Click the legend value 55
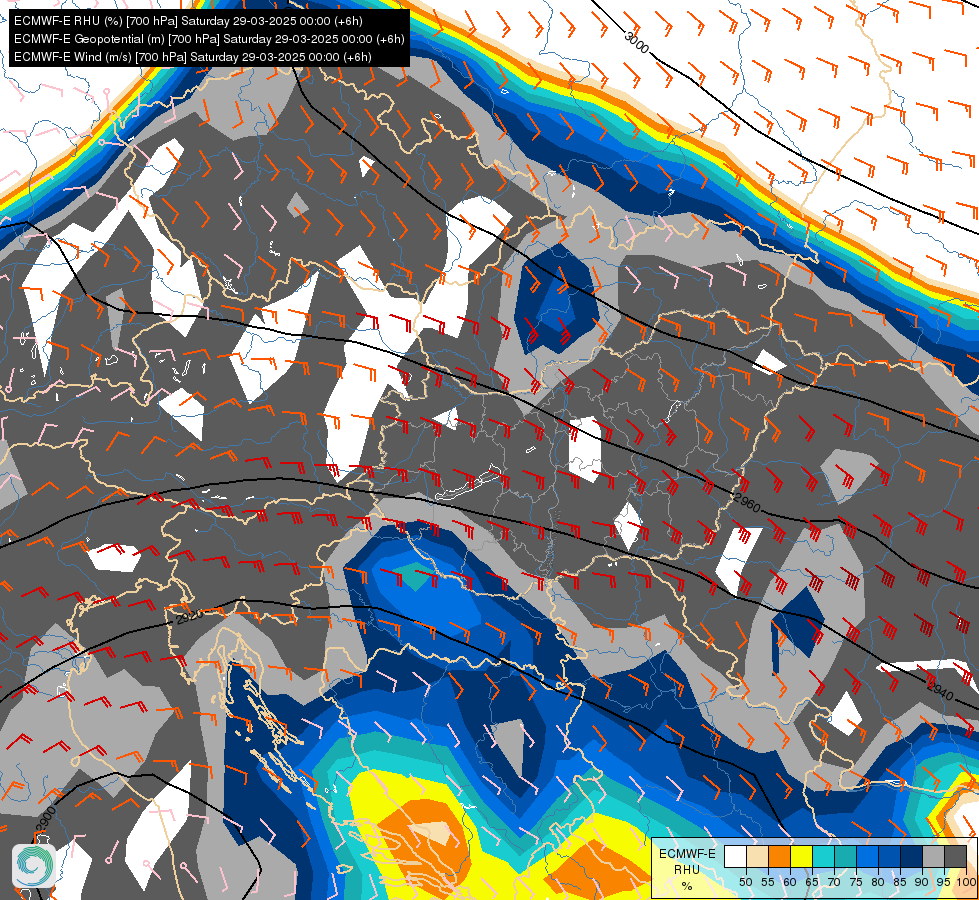Screen dimensions: 979x900 pos(767,883)
